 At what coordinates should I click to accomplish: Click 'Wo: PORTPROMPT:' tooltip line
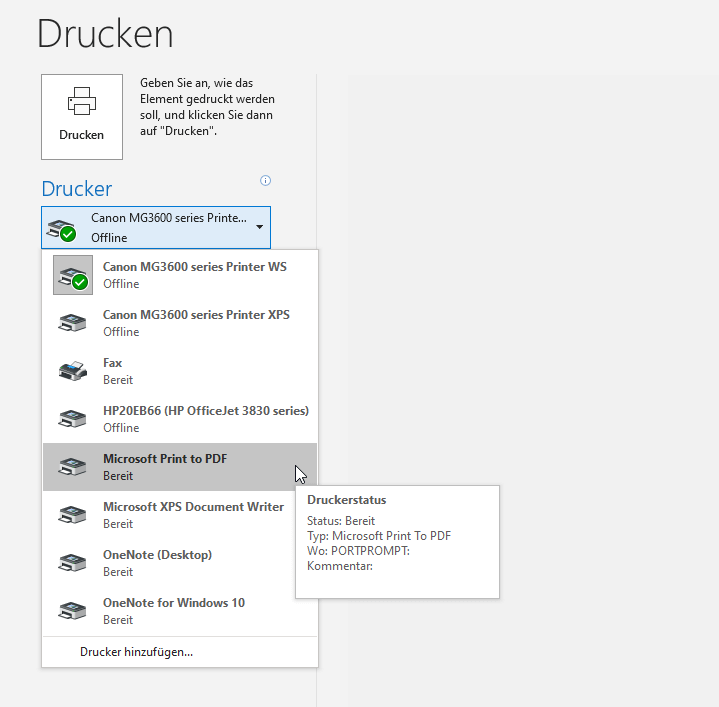(358, 551)
